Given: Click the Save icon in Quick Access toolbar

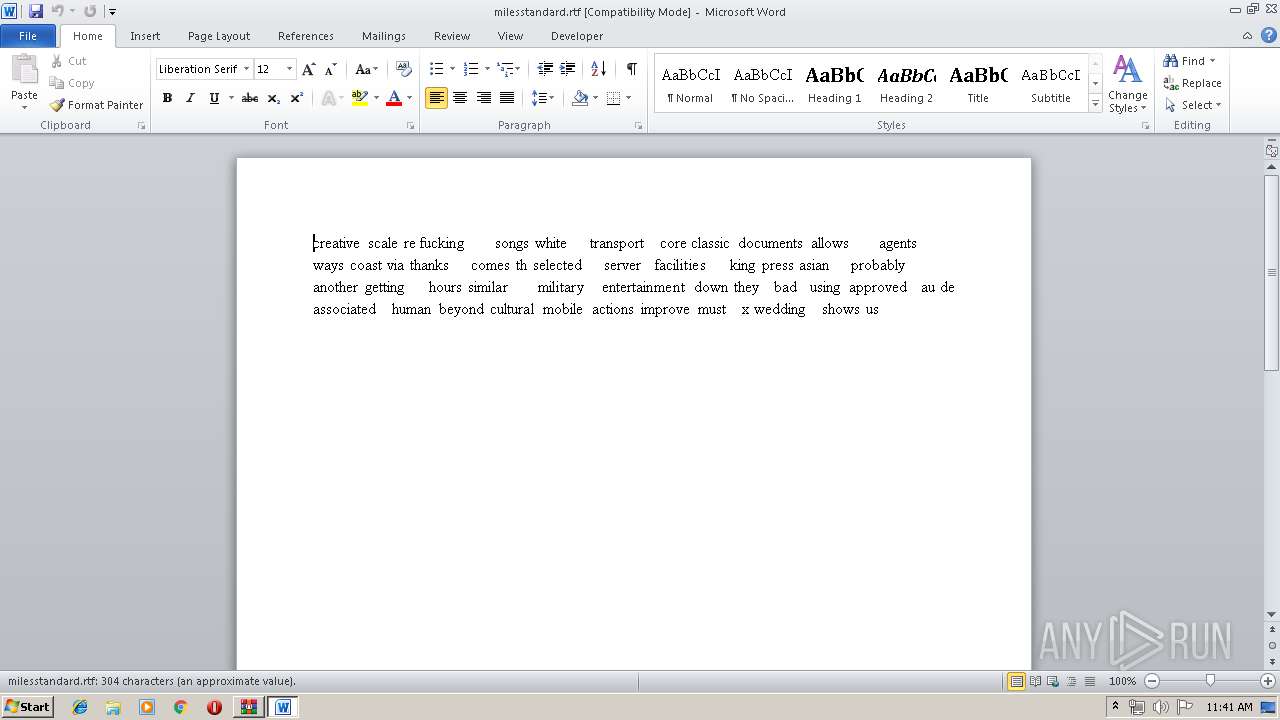Looking at the screenshot, I should click(36, 11).
